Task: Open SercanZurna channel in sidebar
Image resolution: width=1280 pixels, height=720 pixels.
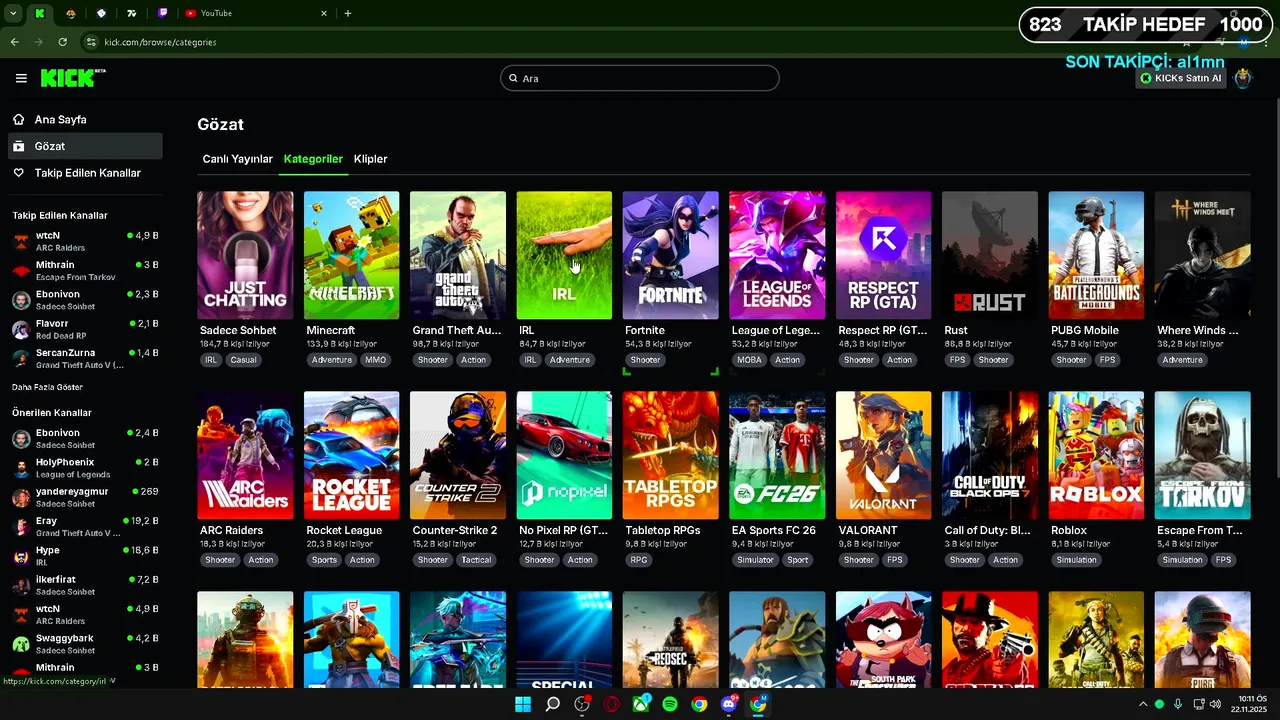Action: point(84,358)
